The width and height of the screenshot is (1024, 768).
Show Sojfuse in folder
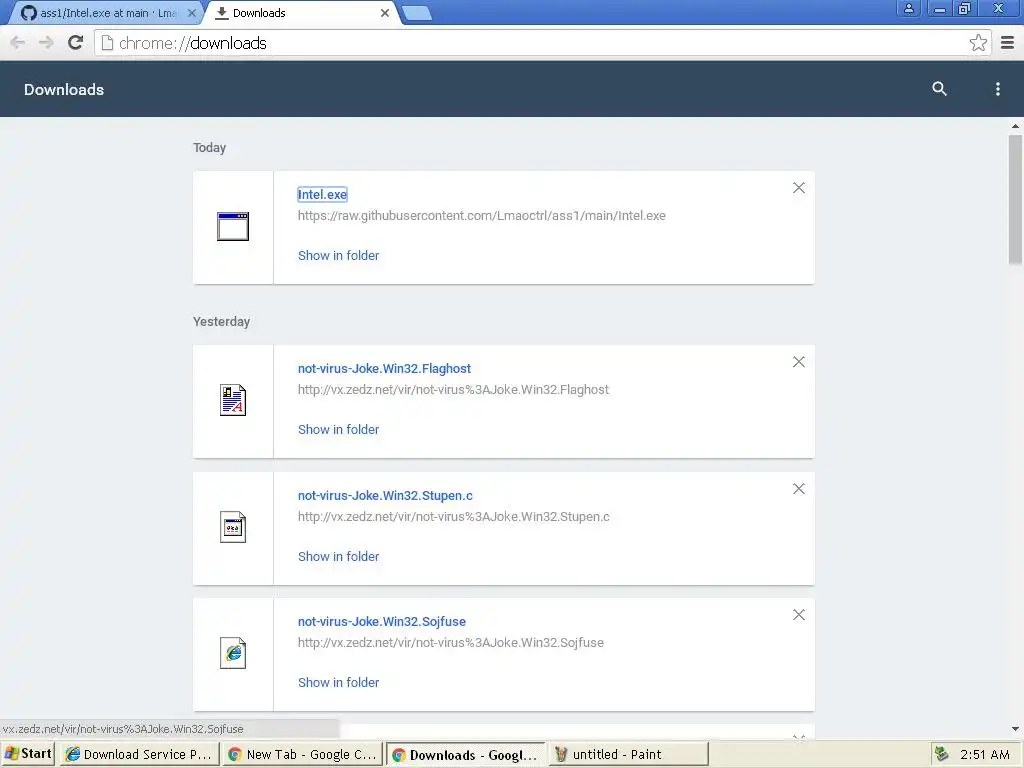point(338,682)
